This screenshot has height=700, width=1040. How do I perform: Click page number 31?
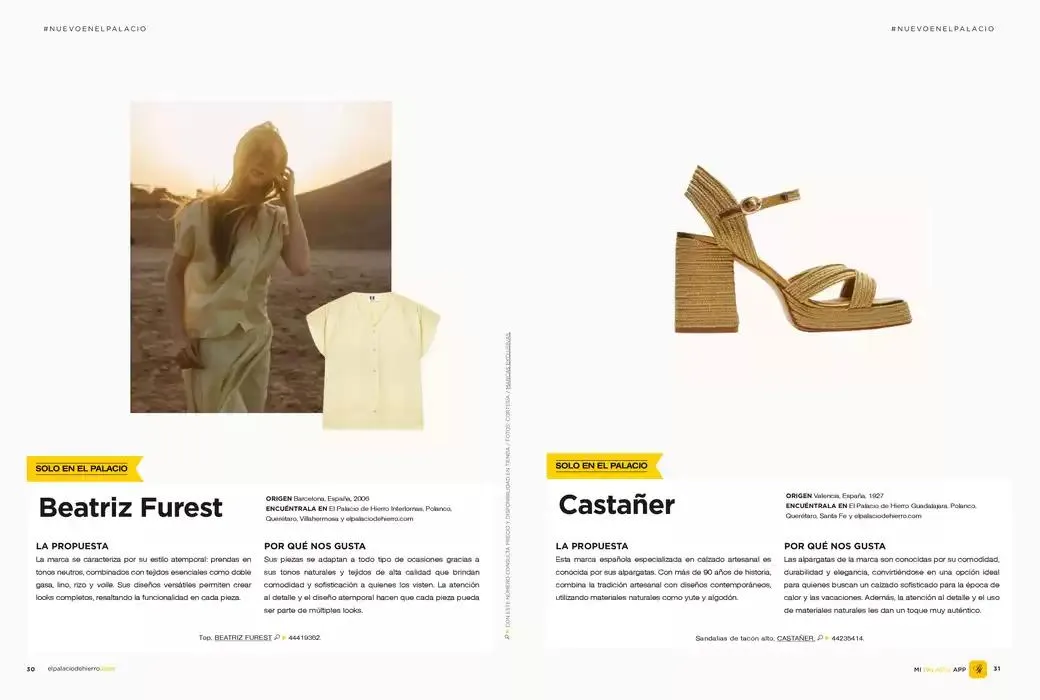coord(997,669)
